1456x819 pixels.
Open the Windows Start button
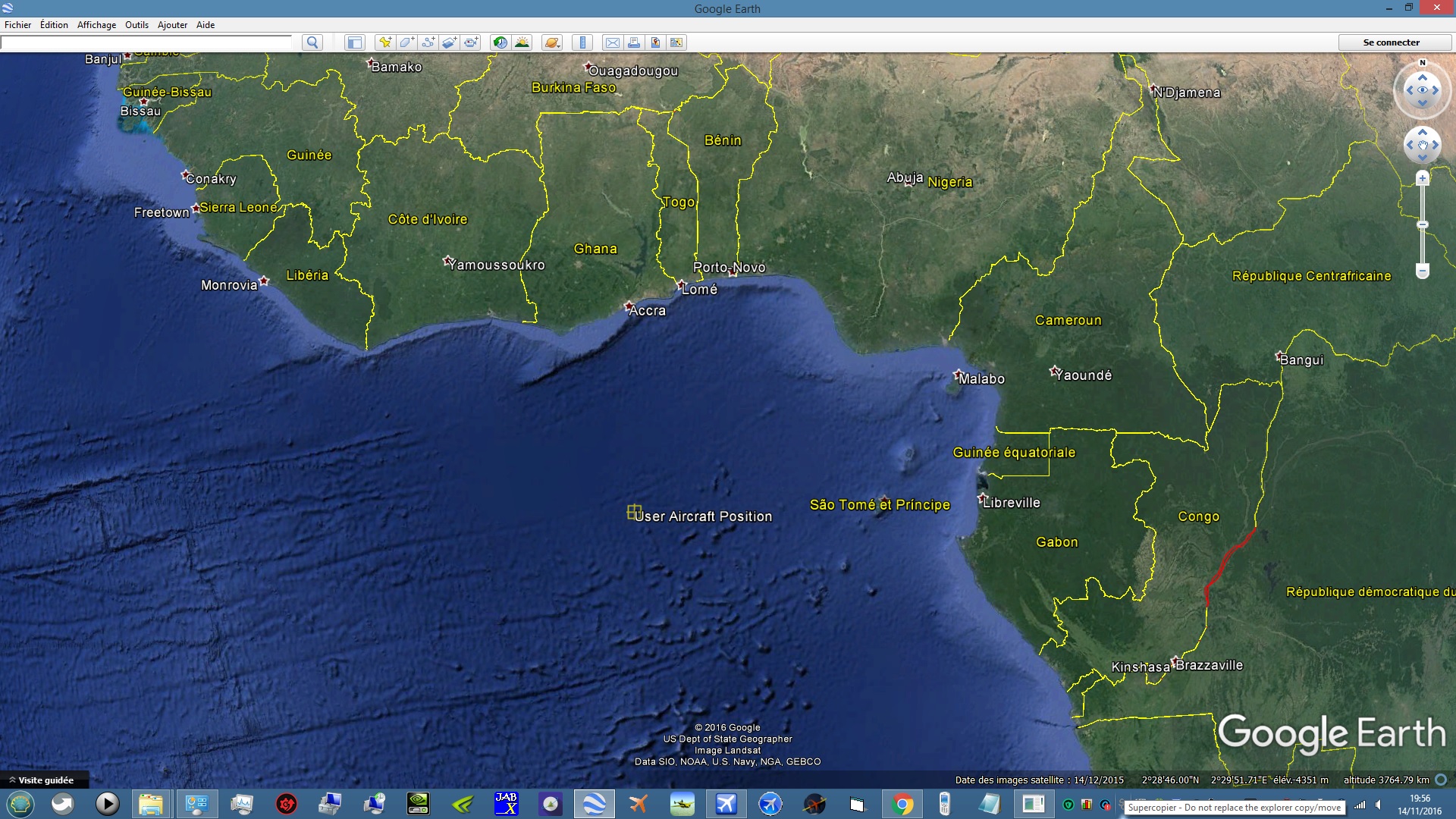[x=20, y=804]
